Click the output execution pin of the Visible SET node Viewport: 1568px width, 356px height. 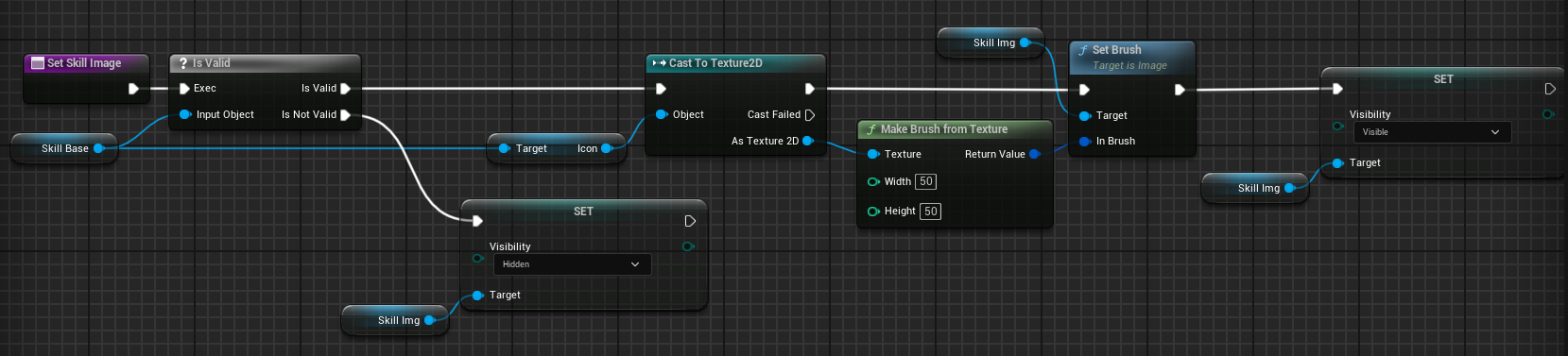coord(1550,89)
